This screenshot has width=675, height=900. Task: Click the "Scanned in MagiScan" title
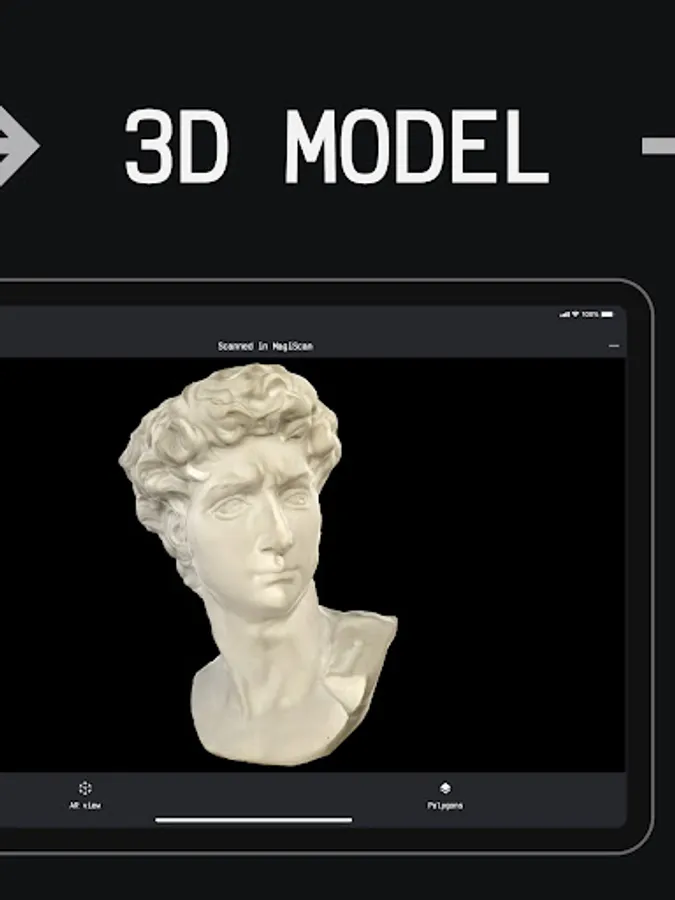click(x=265, y=346)
